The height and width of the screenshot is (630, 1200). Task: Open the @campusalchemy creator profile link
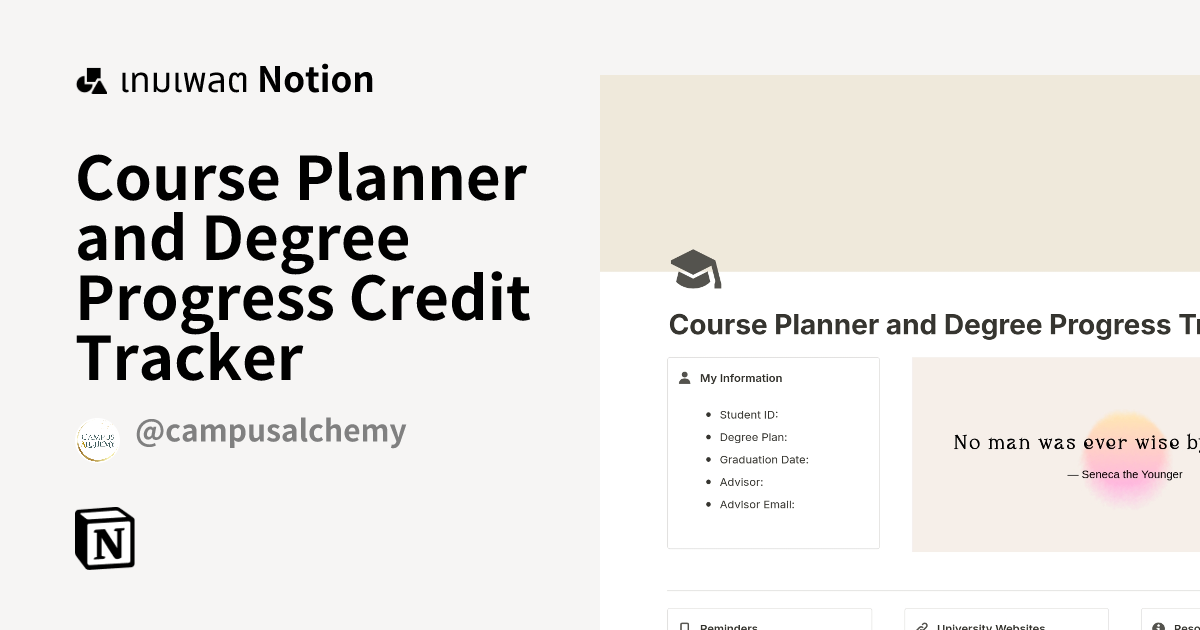(270, 431)
